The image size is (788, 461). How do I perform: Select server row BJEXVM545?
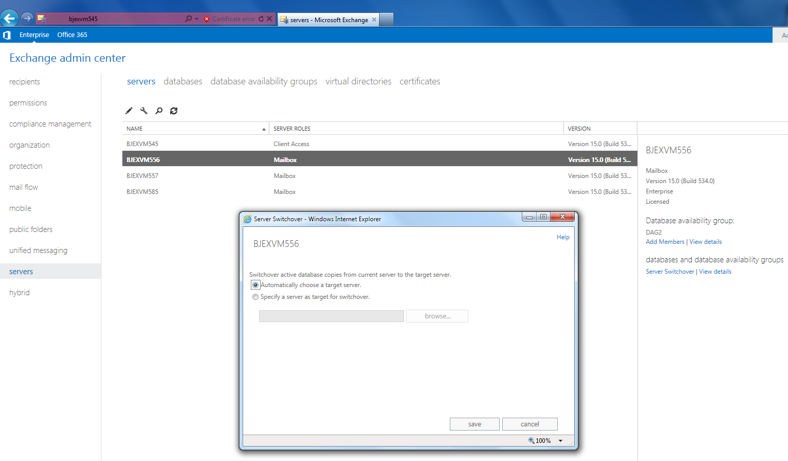click(379, 144)
